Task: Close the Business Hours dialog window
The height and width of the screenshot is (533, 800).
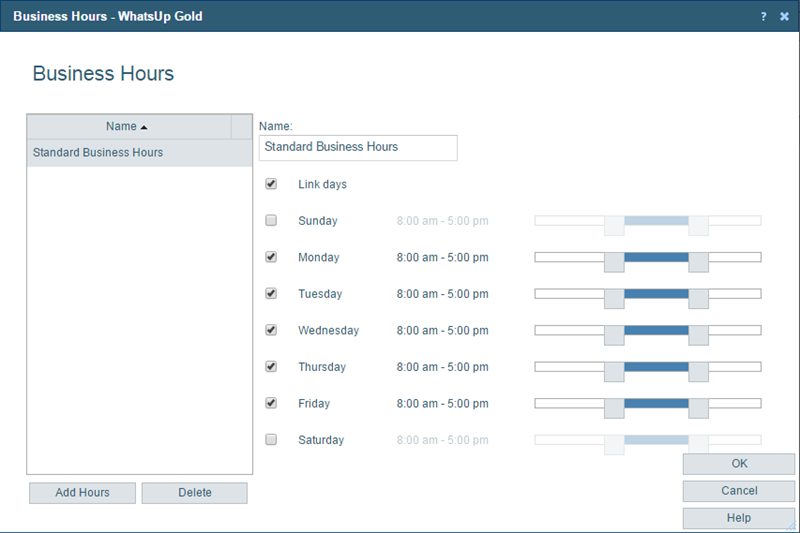Action: [784, 17]
